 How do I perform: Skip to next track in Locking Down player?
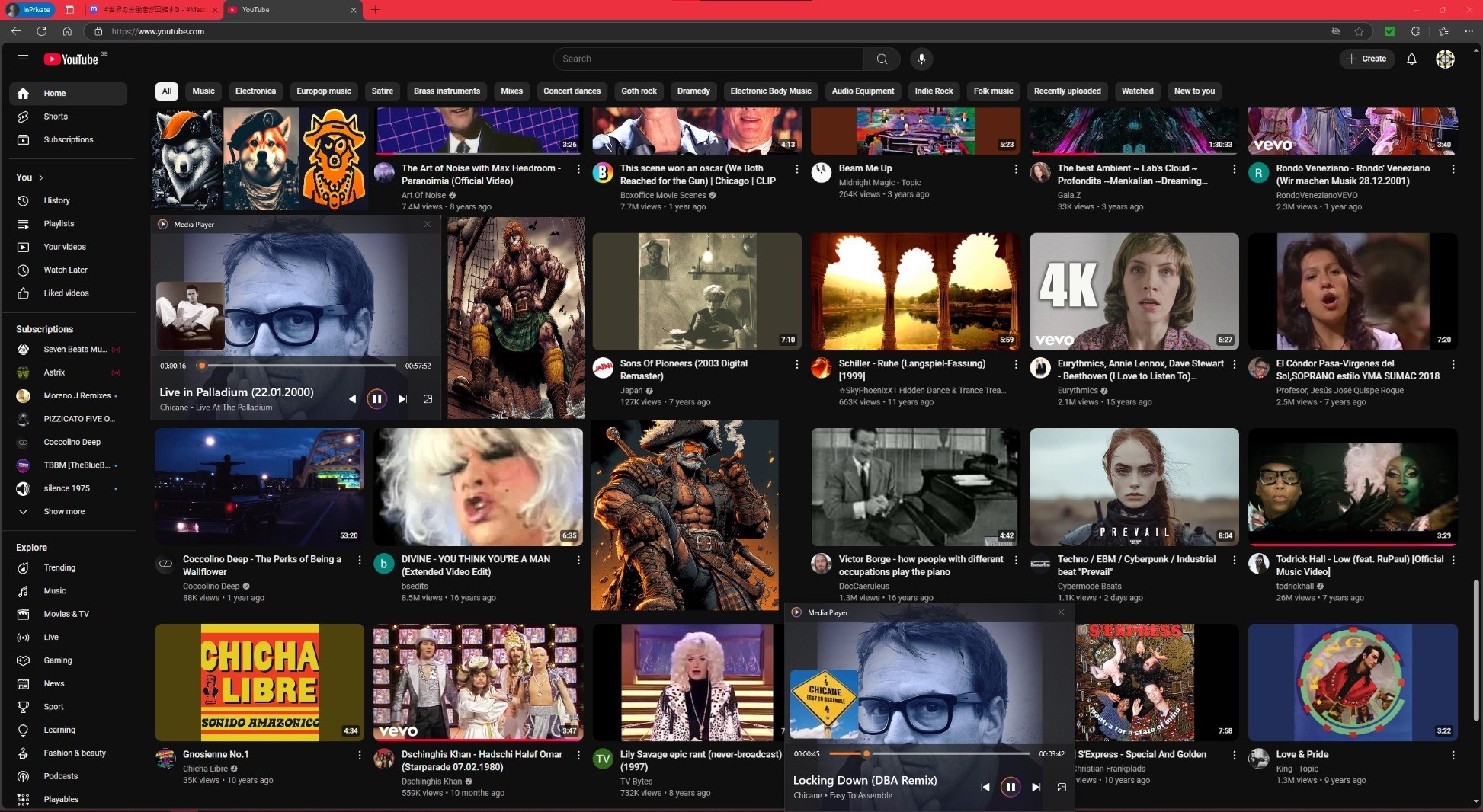click(x=1036, y=787)
